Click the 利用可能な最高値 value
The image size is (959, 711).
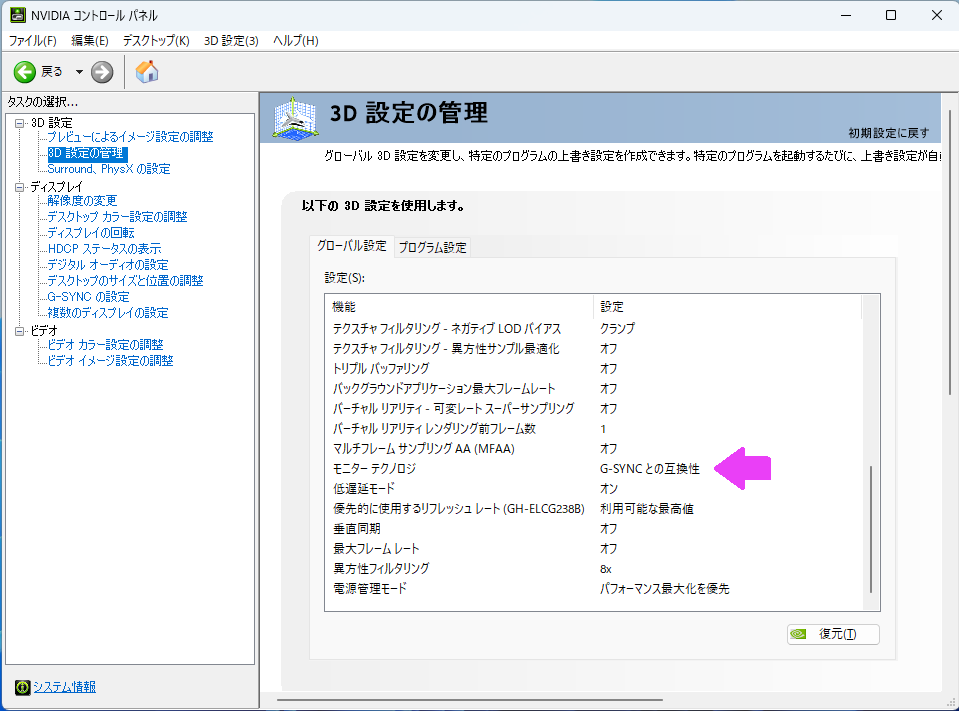point(646,509)
